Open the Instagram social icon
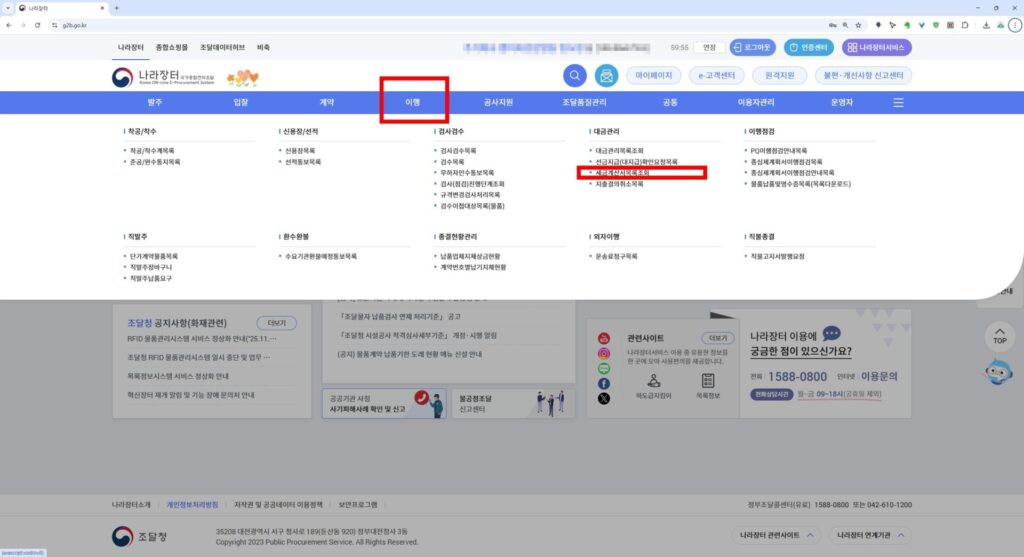This screenshot has width=1024, height=557. point(603,353)
